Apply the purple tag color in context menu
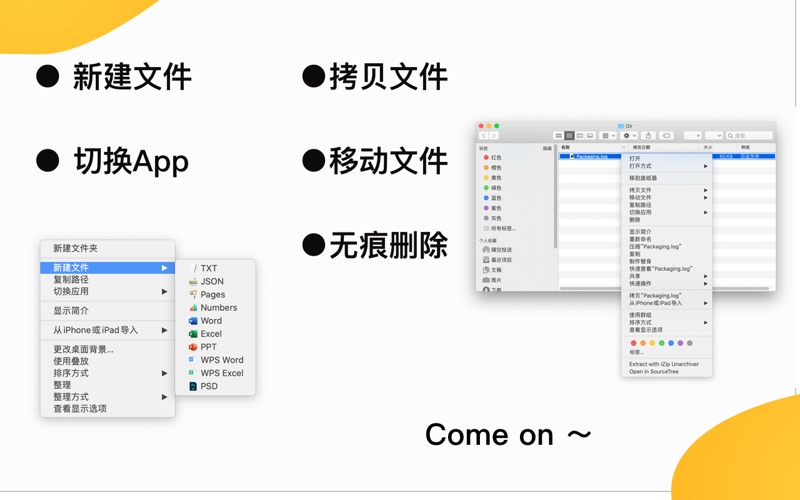The height and width of the screenshot is (500, 800). coord(680,343)
